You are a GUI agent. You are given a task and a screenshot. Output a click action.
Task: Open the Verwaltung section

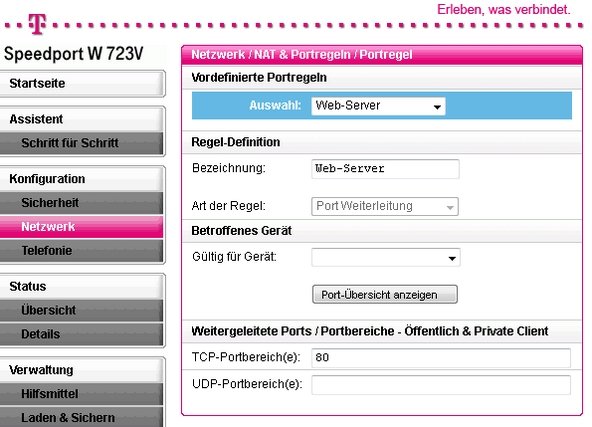82,370
